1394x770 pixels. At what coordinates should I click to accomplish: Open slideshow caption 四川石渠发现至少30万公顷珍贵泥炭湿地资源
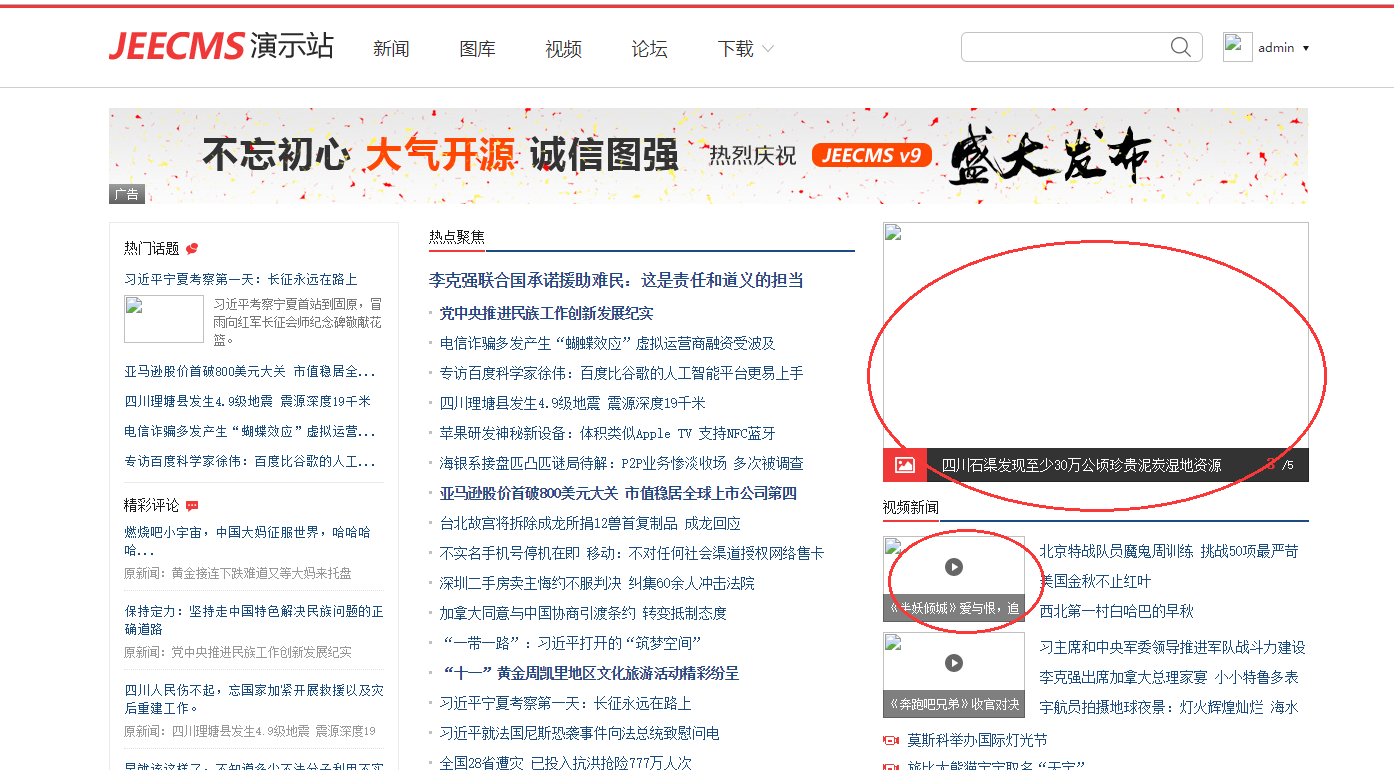(x=1082, y=465)
